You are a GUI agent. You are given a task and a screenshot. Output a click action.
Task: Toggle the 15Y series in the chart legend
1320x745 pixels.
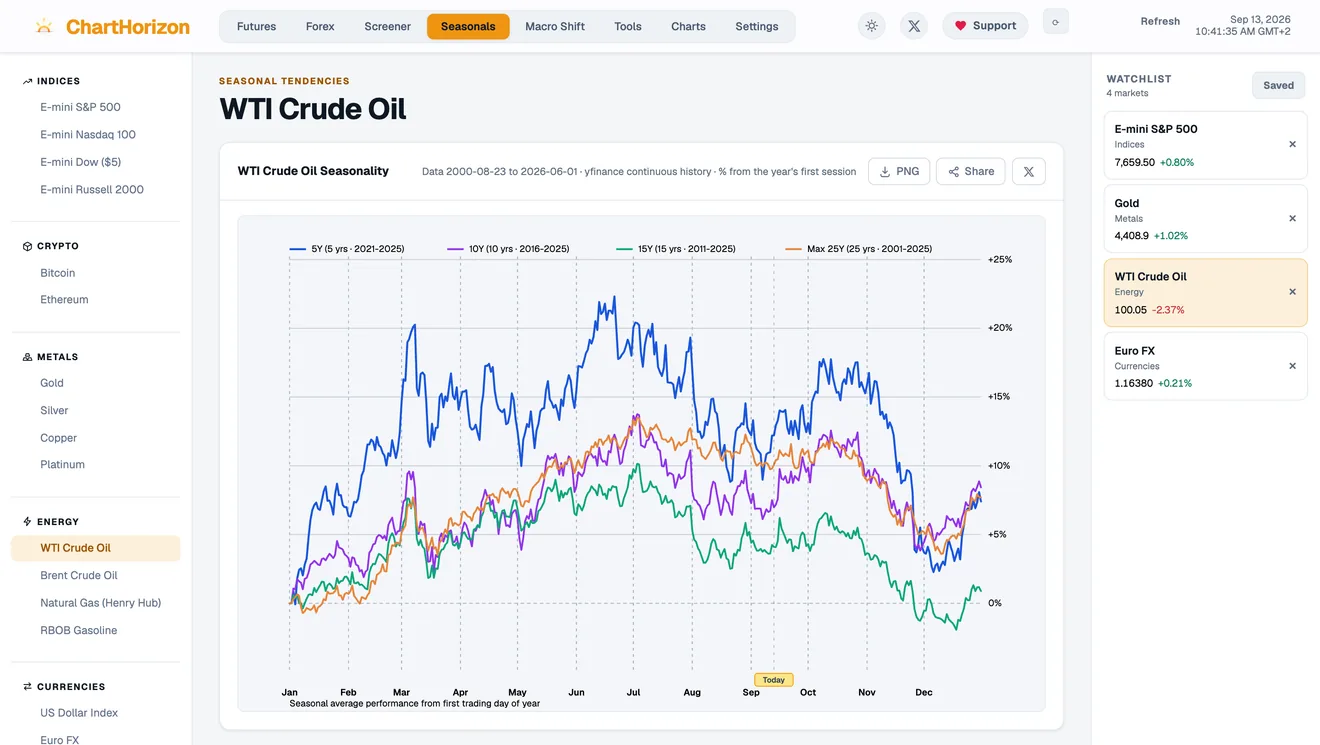point(676,249)
